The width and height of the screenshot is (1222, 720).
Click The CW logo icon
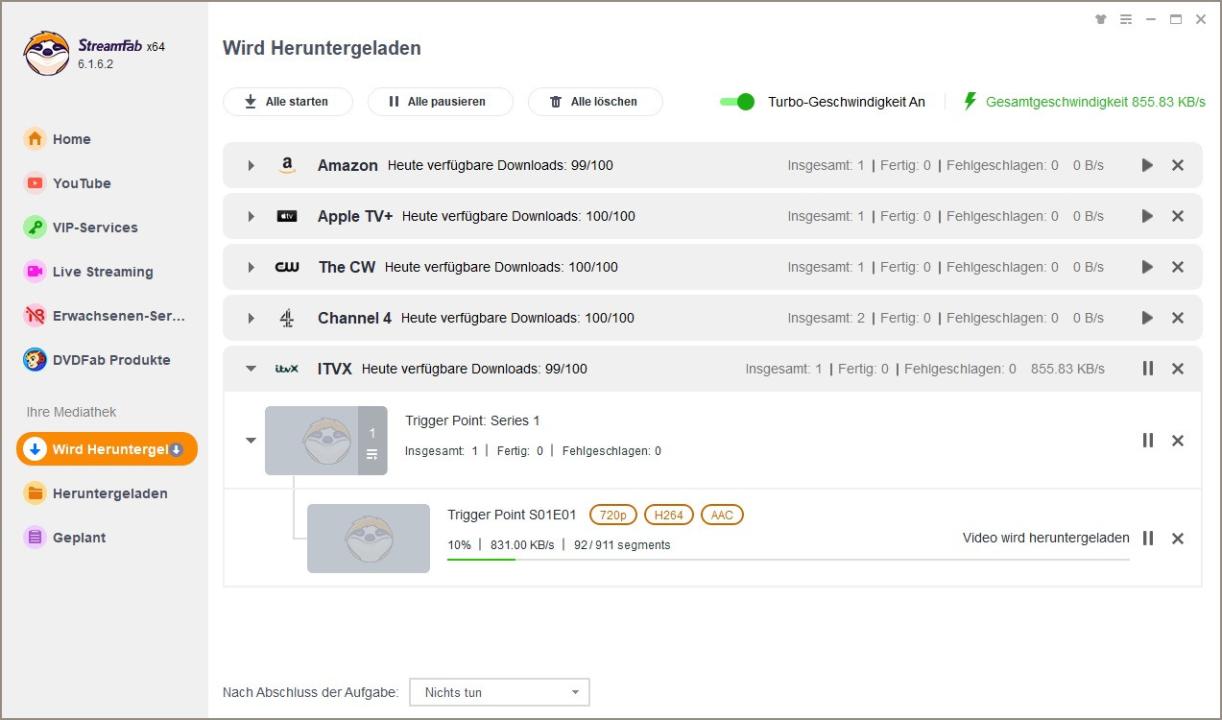coord(287,267)
